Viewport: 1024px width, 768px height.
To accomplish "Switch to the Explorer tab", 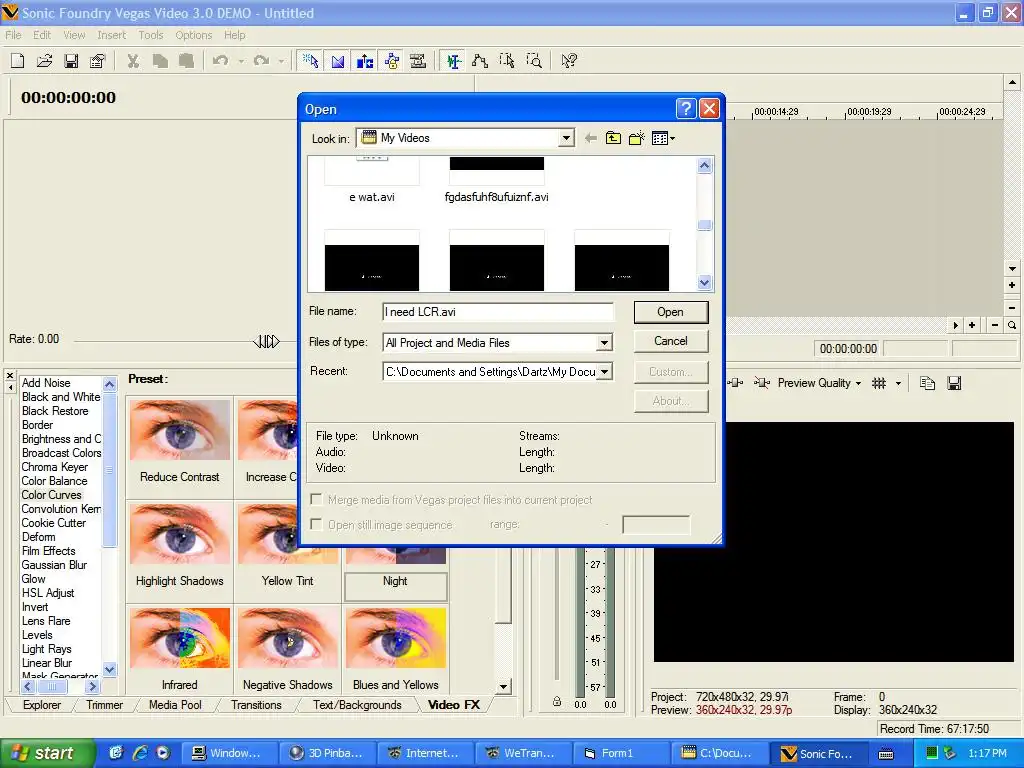I will coord(42,705).
